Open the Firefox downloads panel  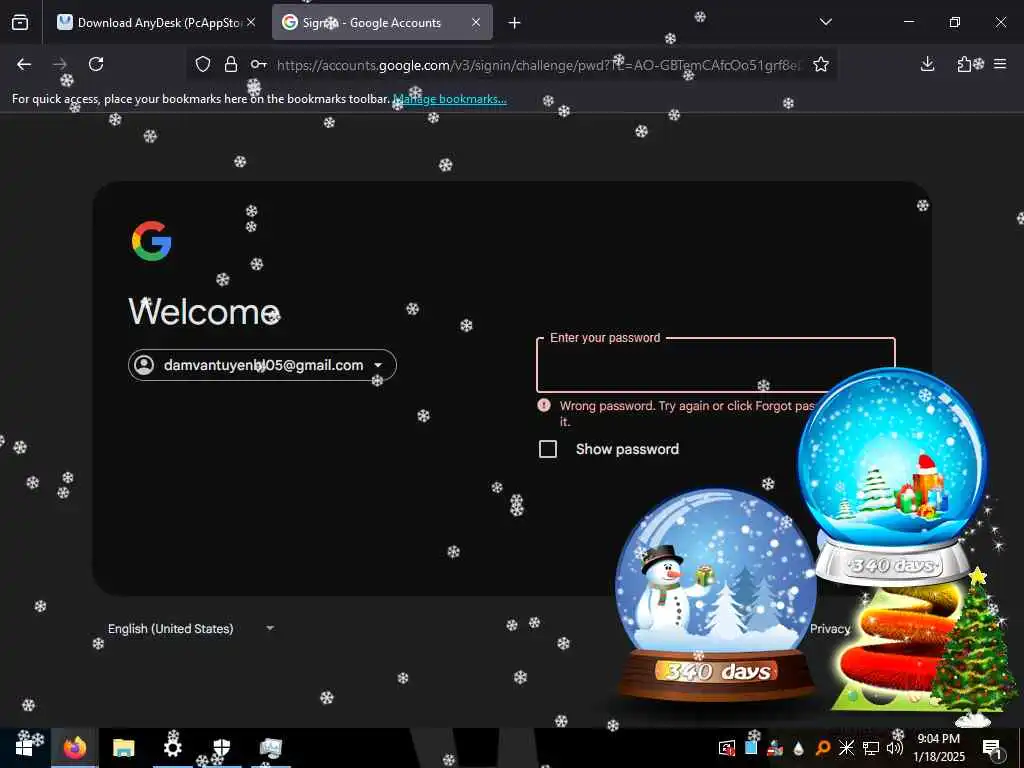[x=927, y=64]
